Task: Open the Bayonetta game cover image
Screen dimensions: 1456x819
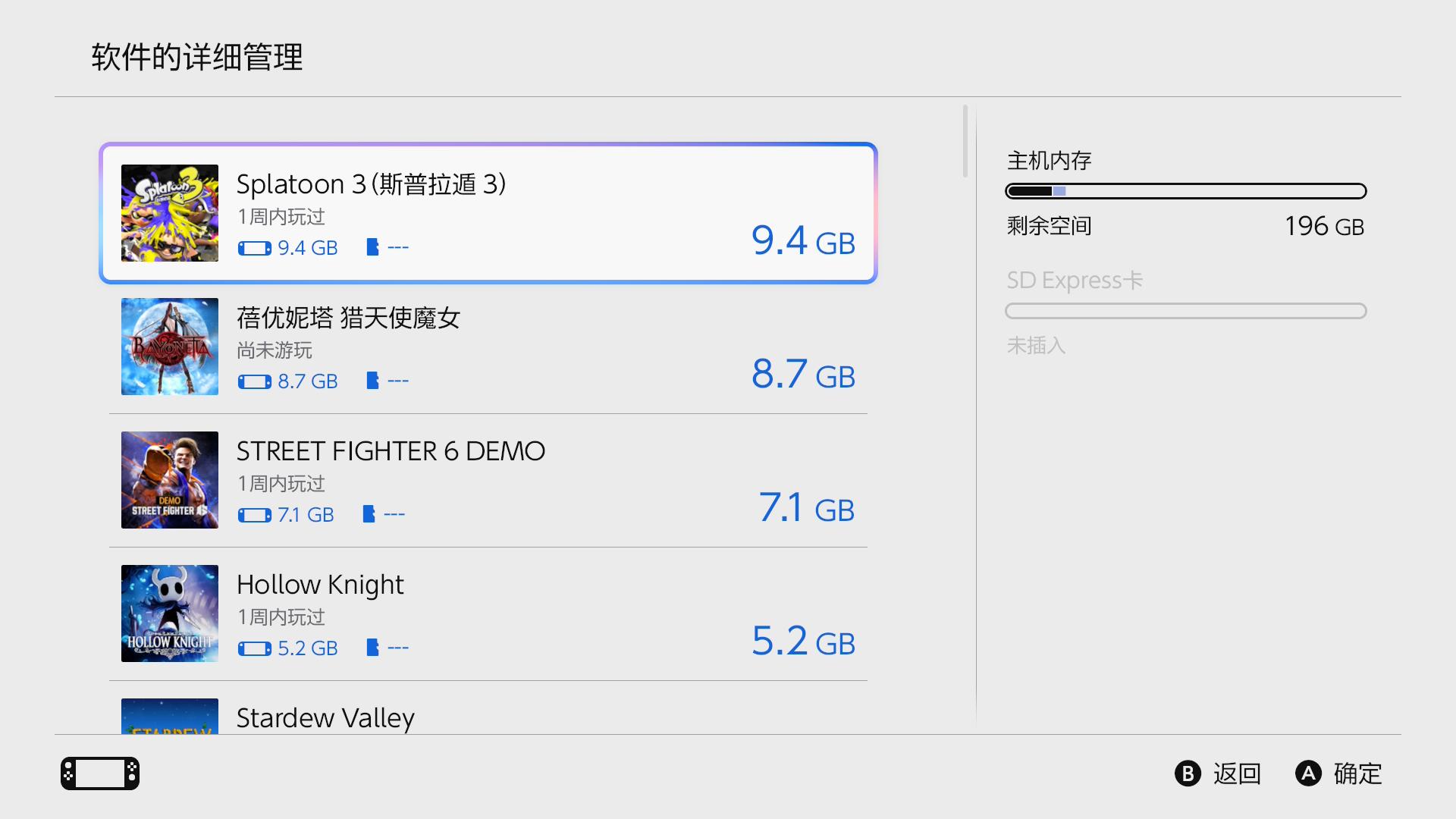Action: (x=170, y=347)
